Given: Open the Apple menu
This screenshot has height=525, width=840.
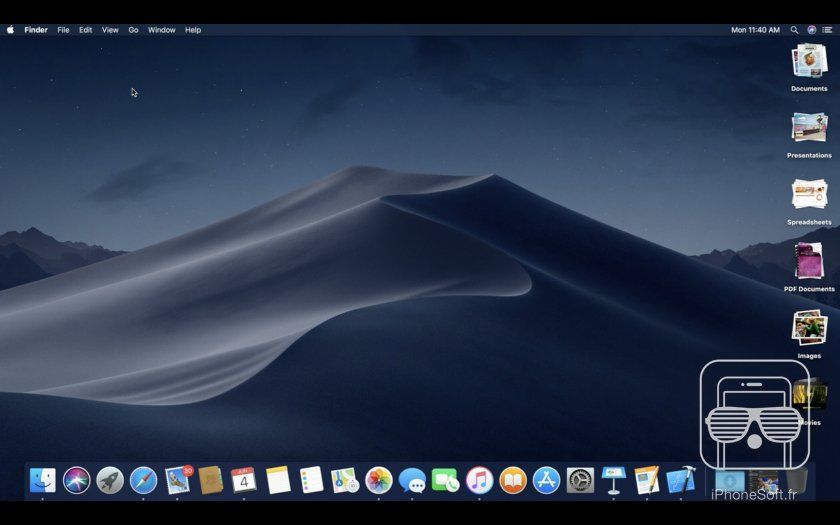Looking at the screenshot, I should tap(11, 30).
